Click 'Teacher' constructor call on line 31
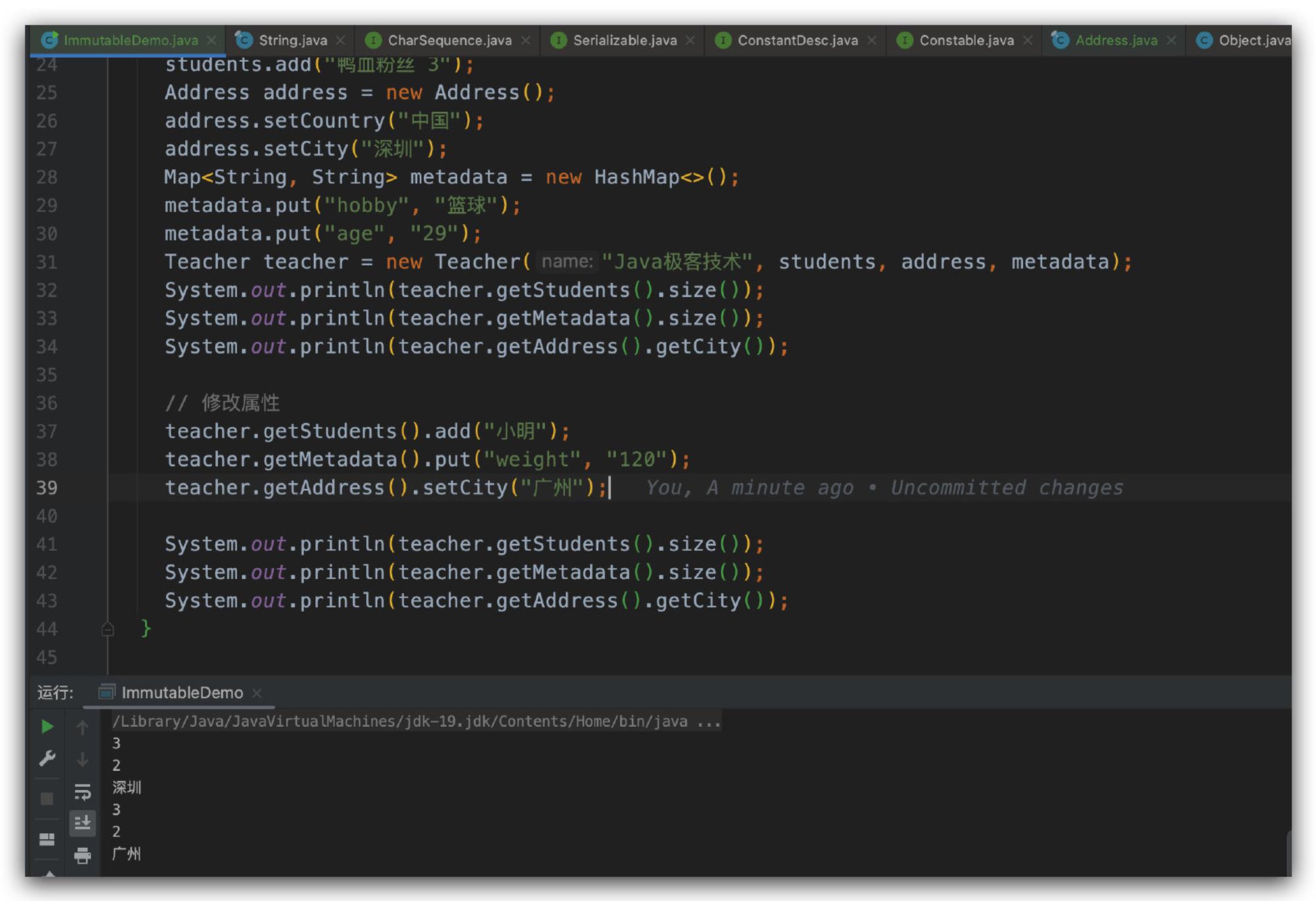Screen dimensions: 1316x901 (x=478, y=262)
